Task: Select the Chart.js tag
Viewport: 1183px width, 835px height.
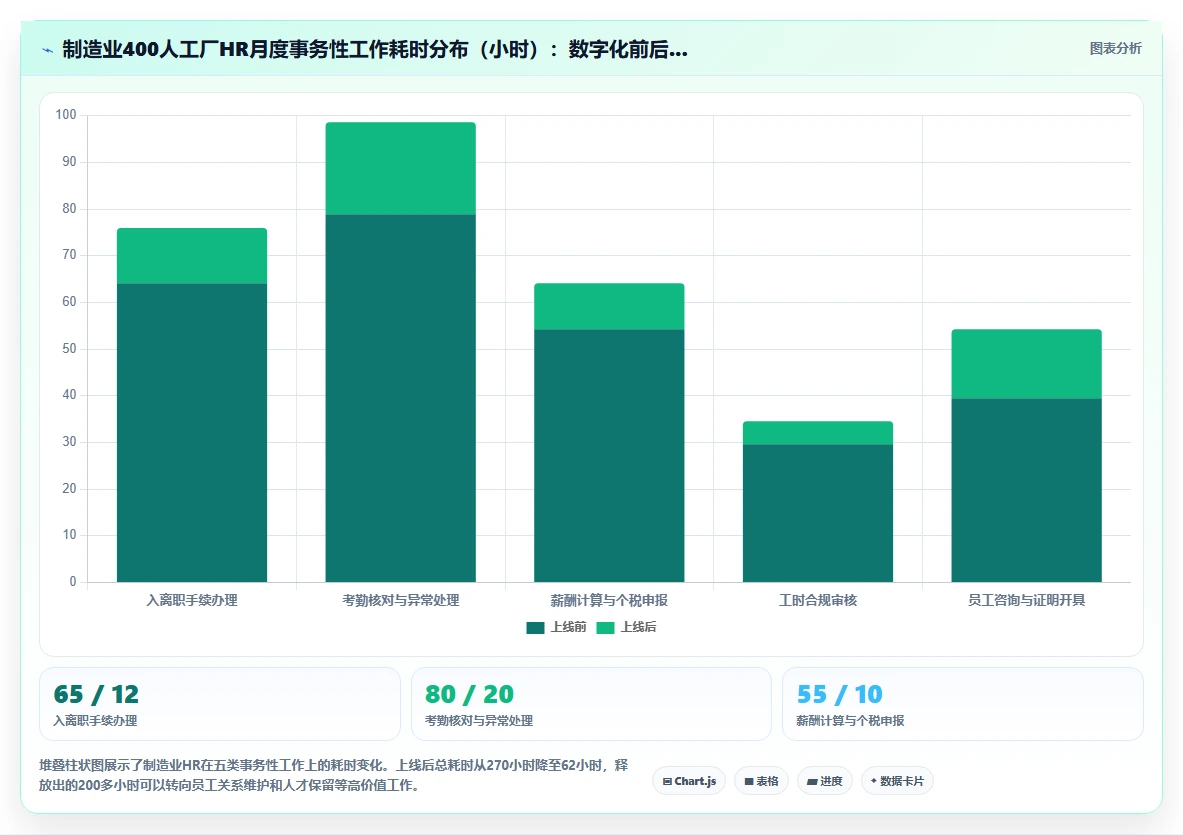Action: [x=689, y=781]
